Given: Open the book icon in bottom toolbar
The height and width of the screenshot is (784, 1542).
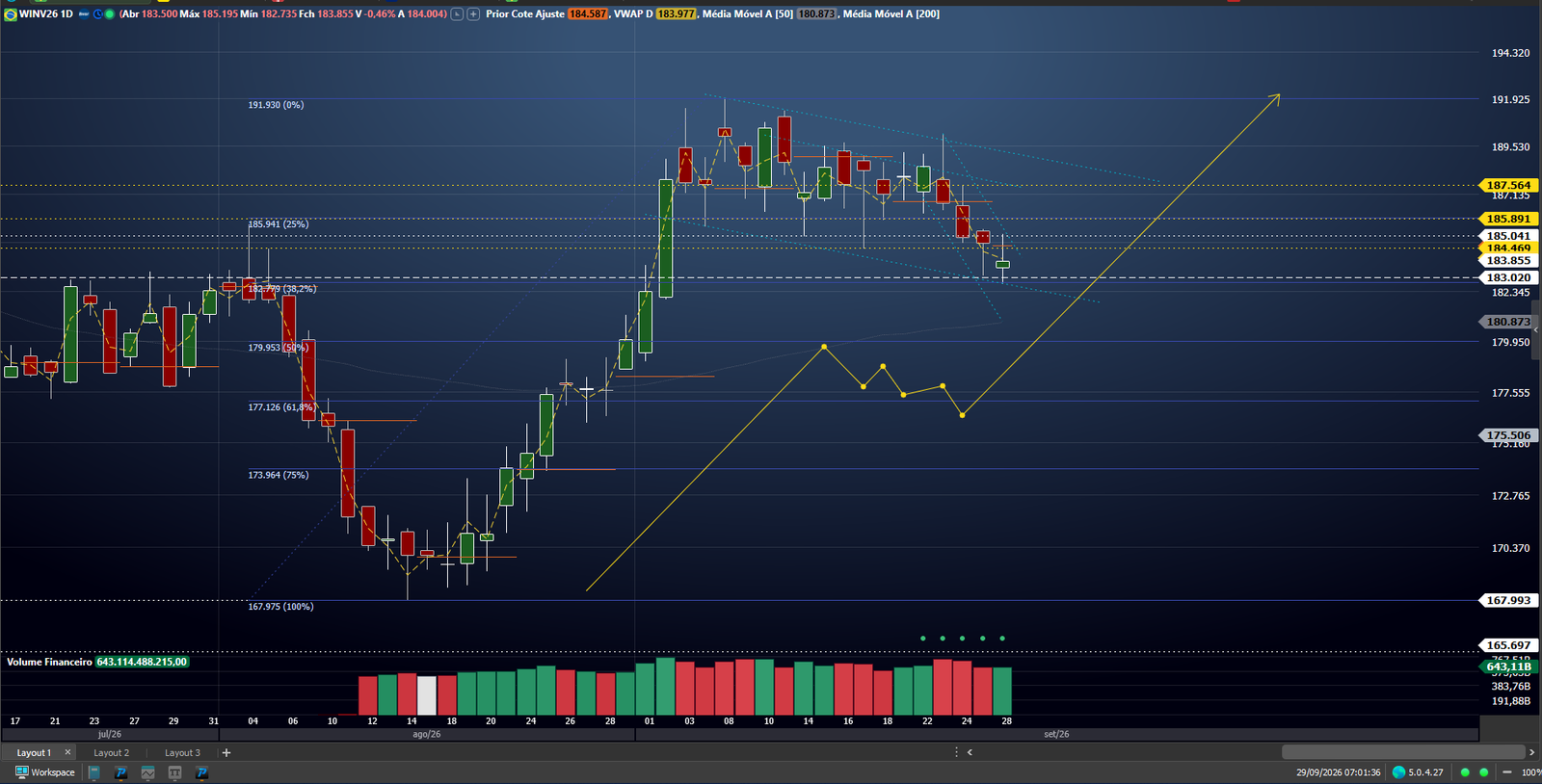Looking at the screenshot, I should [x=94, y=772].
